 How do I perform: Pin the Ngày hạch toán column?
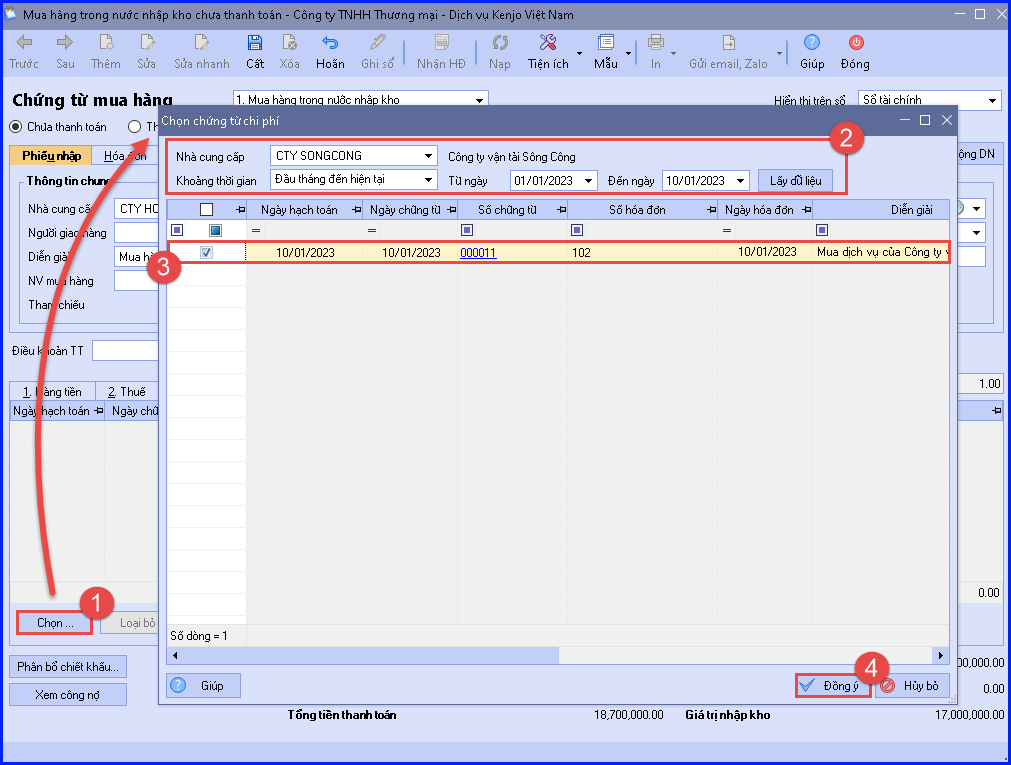tap(356, 210)
